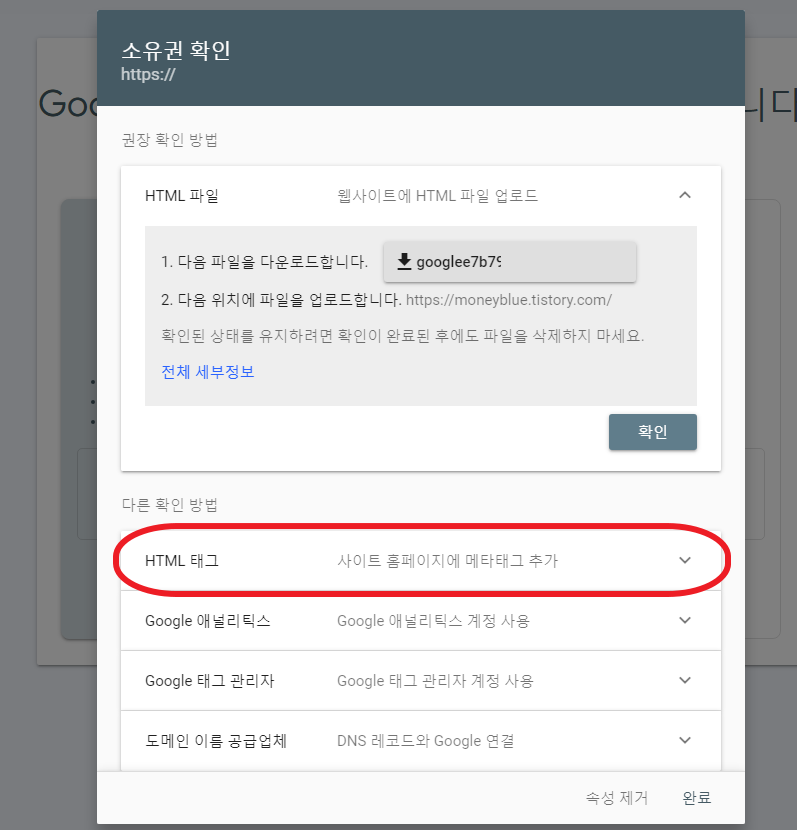
Task: Click the 다른 확인 방법 heading
Action: 169,504
